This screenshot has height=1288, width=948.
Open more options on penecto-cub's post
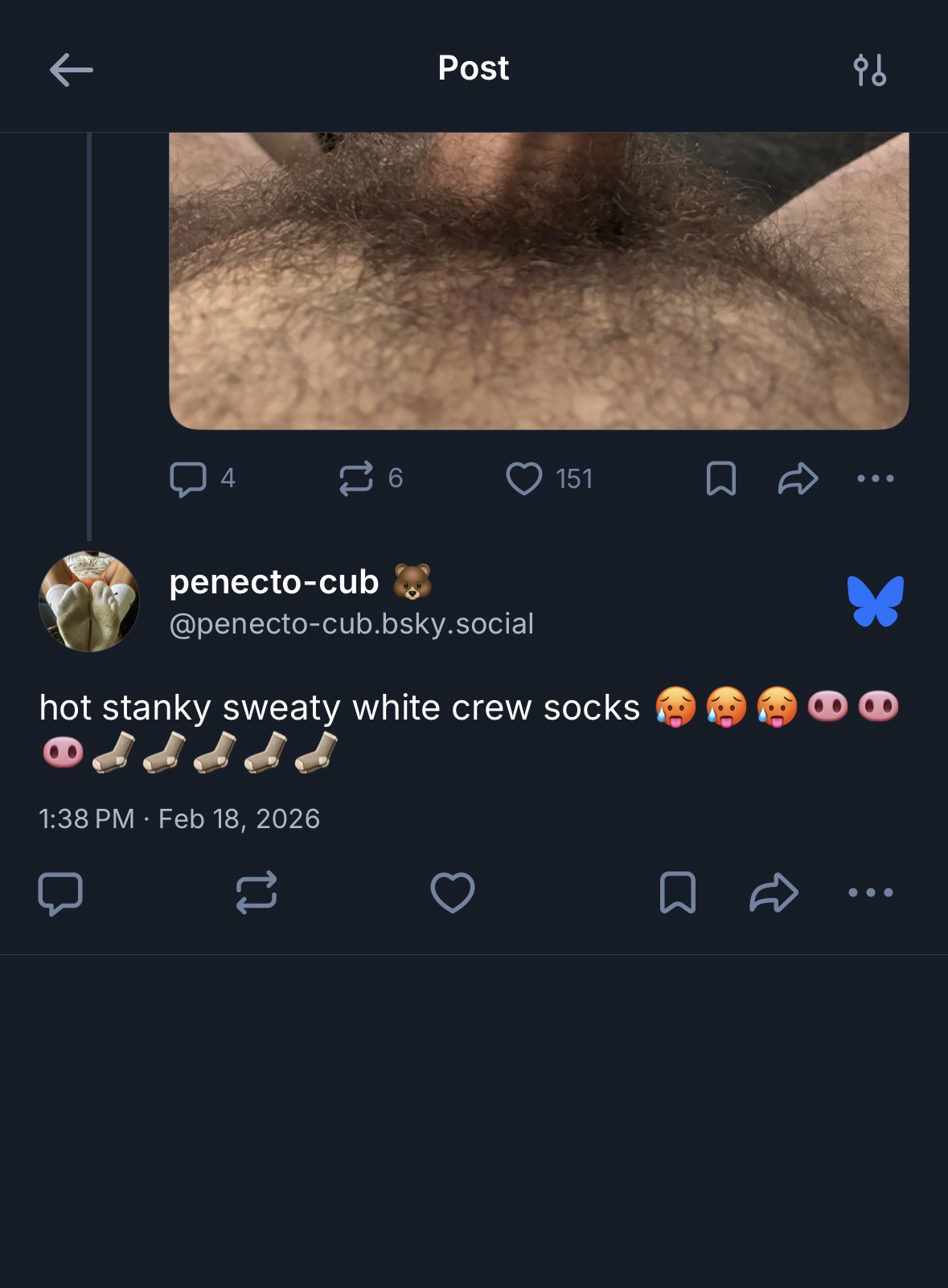[x=871, y=892]
